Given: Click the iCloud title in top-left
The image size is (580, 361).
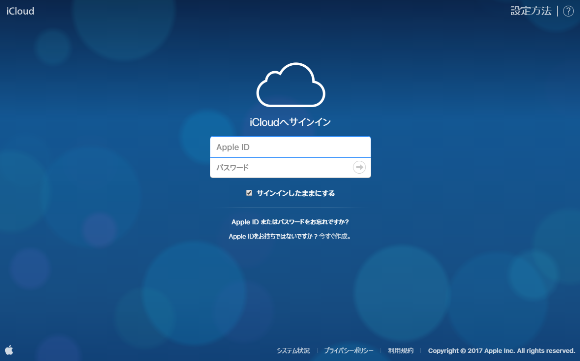Looking at the screenshot, I should point(20,11).
